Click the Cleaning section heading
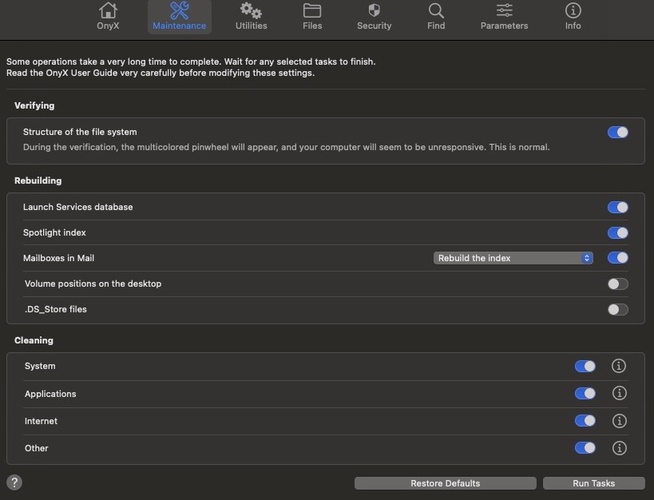 (x=34, y=340)
